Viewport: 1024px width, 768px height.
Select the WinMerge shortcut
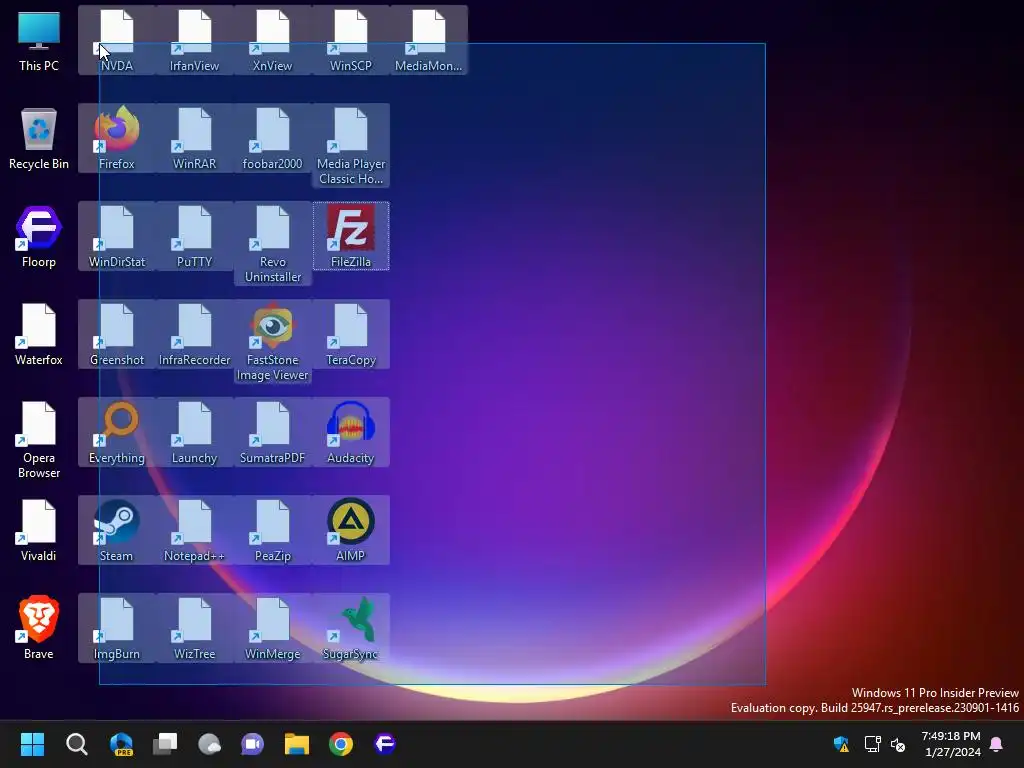coord(272,628)
